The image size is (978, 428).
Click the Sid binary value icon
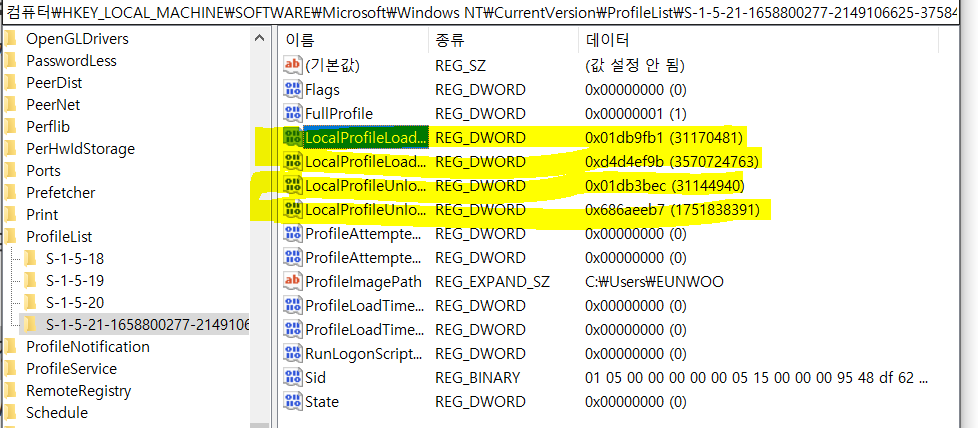click(x=293, y=377)
